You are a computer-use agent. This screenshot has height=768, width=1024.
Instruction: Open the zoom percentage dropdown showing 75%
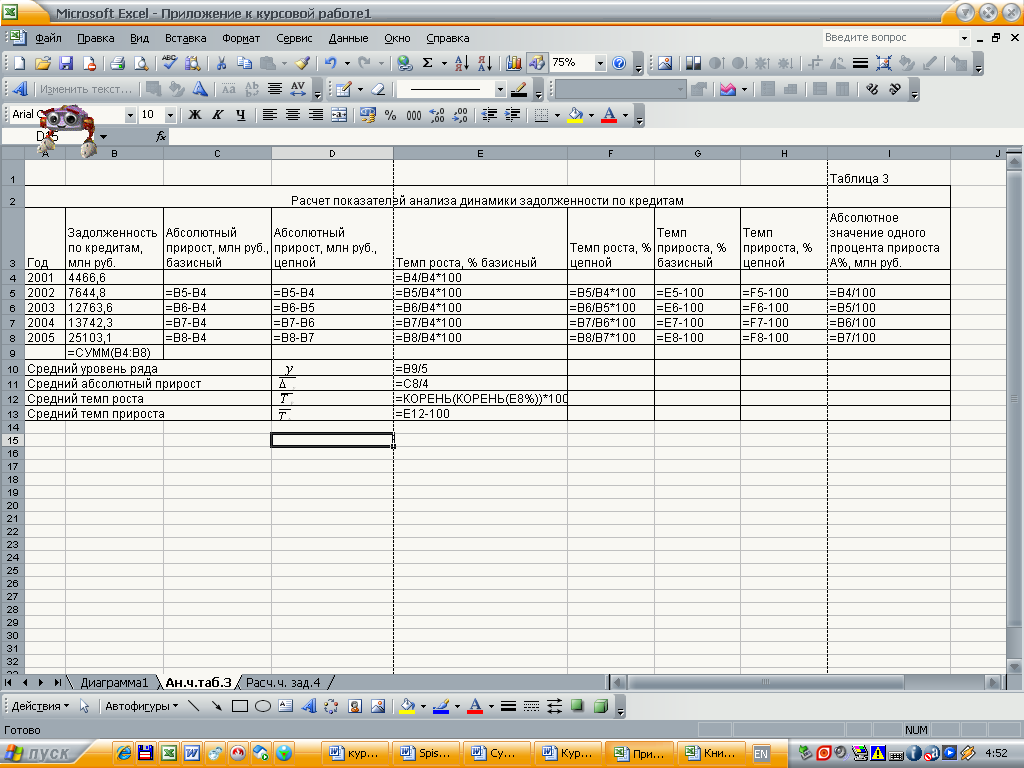pyautogui.click(x=600, y=63)
